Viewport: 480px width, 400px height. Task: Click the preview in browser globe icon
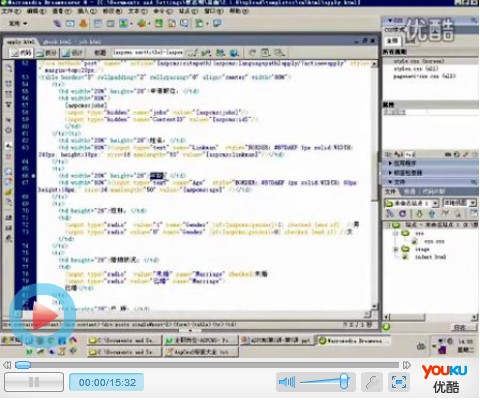click(234, 53)
